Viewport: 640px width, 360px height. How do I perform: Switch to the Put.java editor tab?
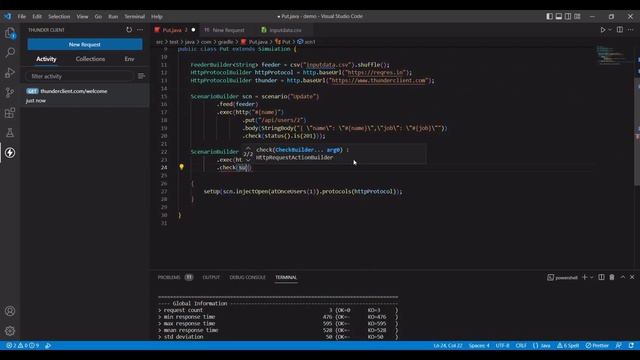coord(174,30)
